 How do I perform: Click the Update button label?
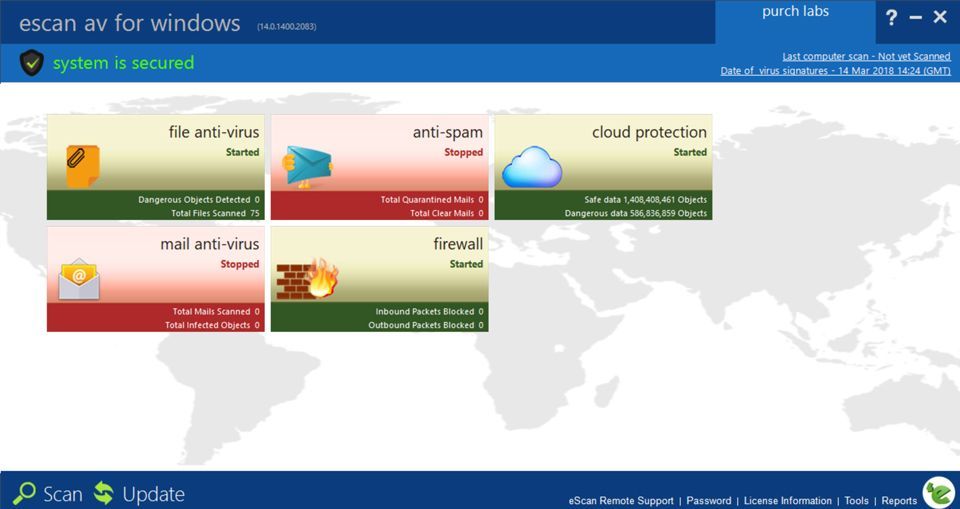point(153,494)
